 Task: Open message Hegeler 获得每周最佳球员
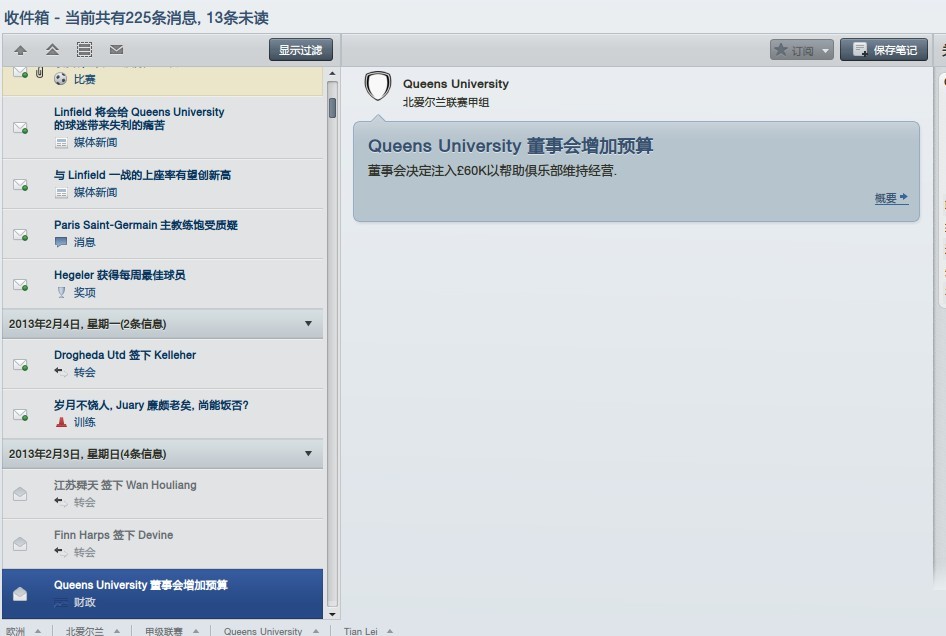point(163,284)
